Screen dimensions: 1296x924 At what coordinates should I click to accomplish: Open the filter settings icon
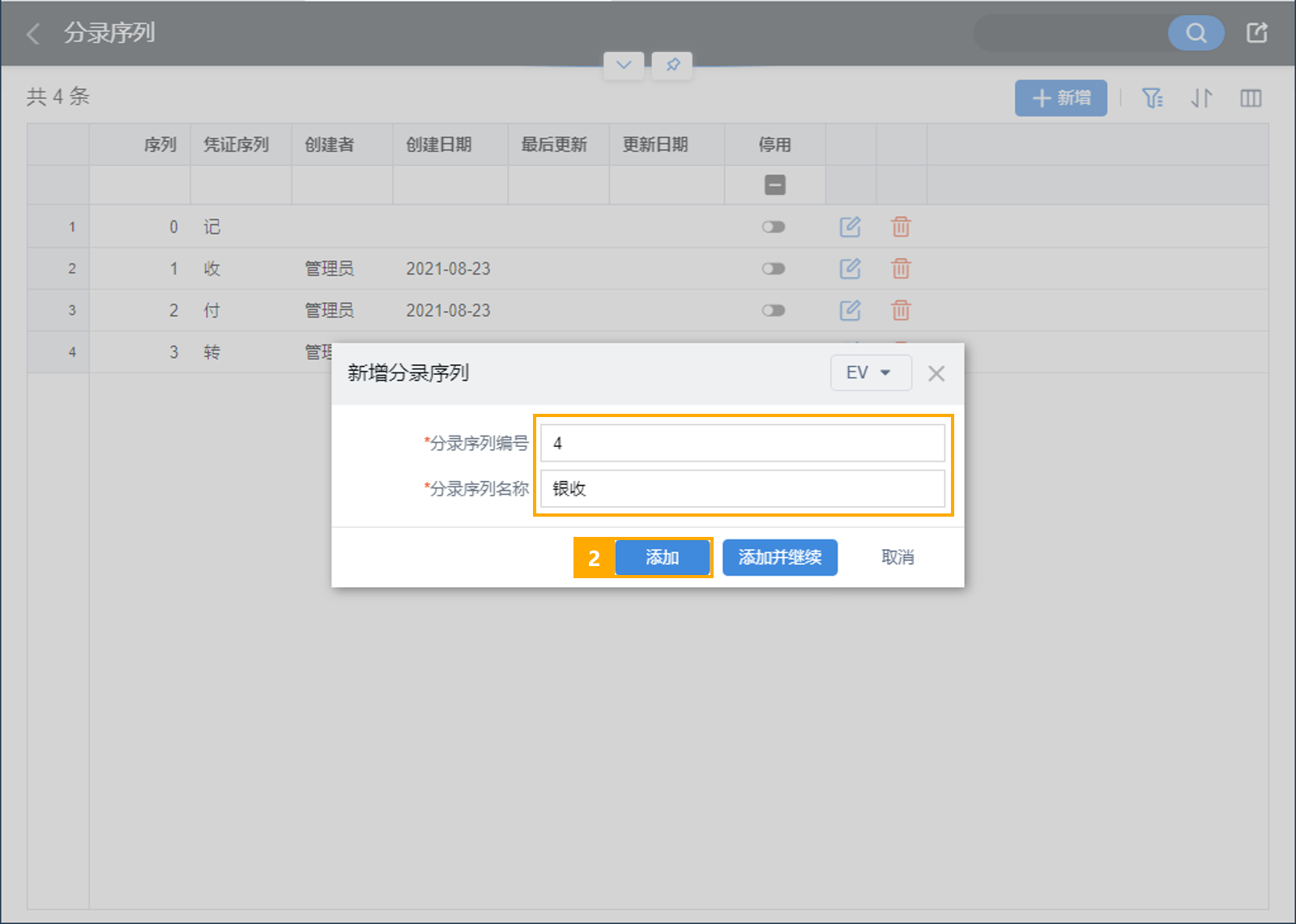click(1153, 98)
